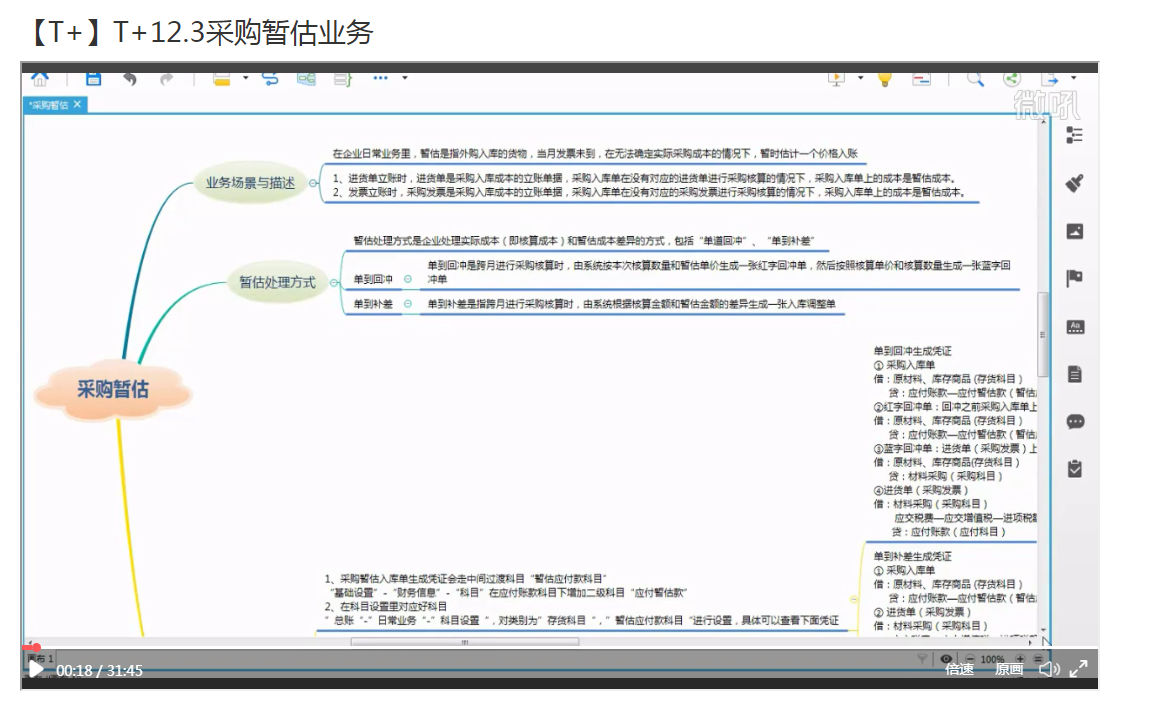The height and width of the screenshot is (711, 1160).
Task: Open the Notes panel in sidebar
Action: pyautogui.click(x=1075, y=374)
